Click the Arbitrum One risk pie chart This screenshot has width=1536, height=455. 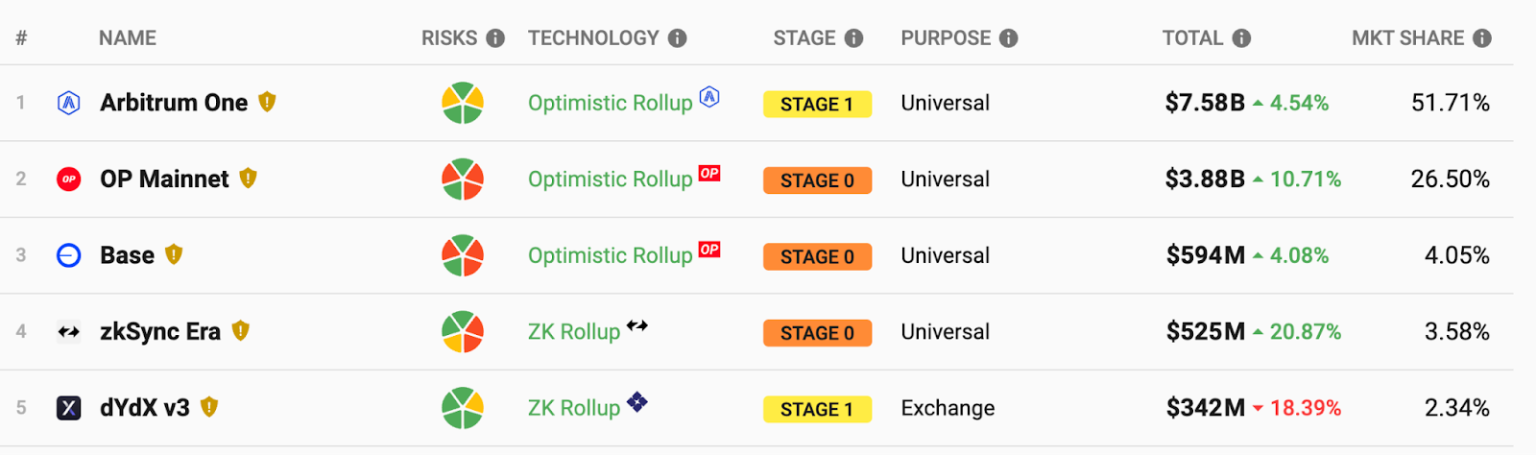[x=463, y=103]
